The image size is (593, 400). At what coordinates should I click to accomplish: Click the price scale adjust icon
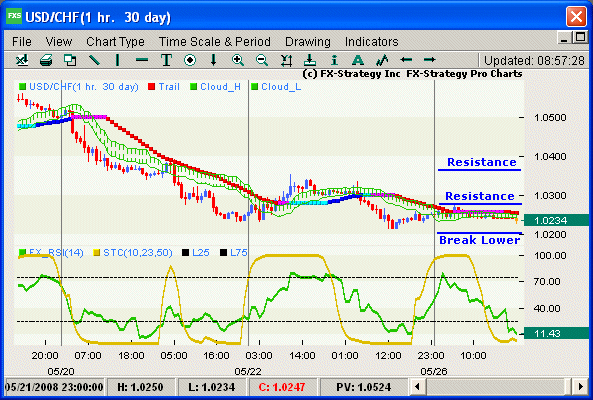click(x=286, y=60)
